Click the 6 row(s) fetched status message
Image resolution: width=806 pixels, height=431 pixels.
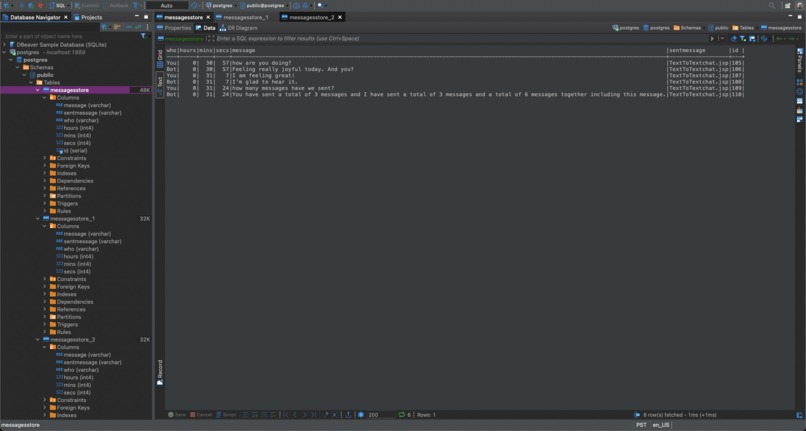click(x=680, y=415)
